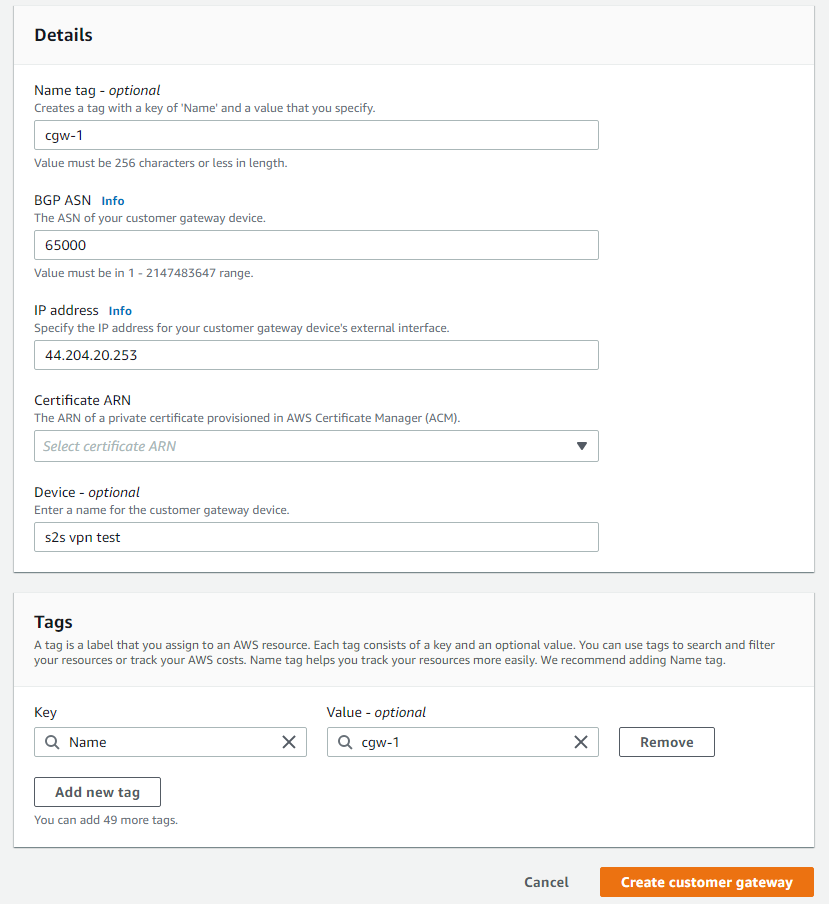Click Create customer gateway button
The image size is (829, 904).
[707, 882]
